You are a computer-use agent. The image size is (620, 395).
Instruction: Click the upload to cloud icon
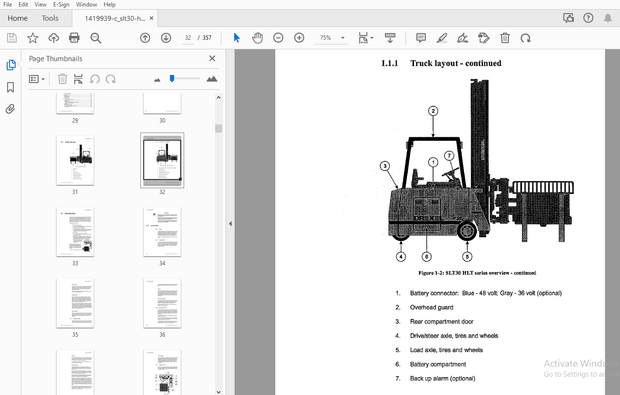(53, 38)
